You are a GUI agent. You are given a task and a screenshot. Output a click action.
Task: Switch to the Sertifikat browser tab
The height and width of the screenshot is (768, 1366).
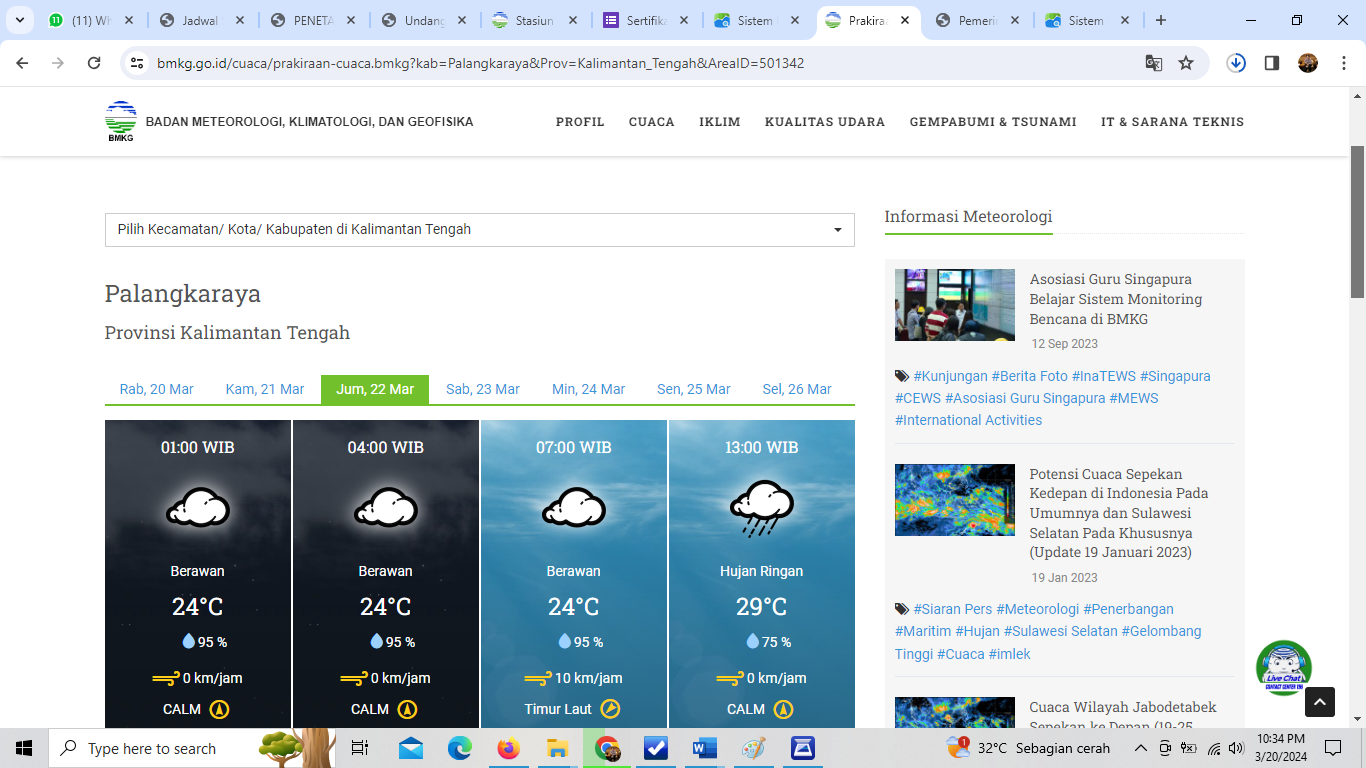645,20
